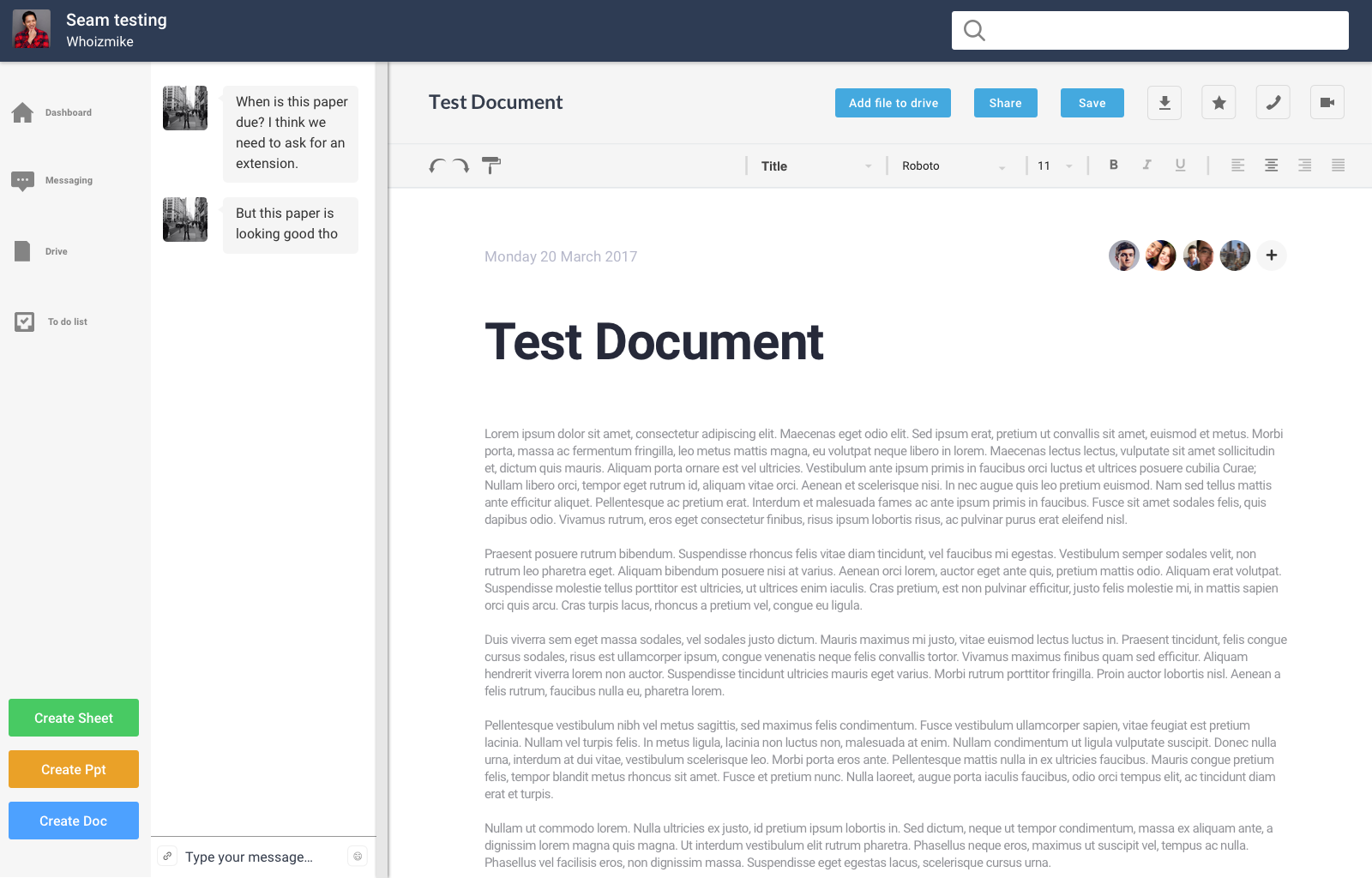Click the redo arrow icon
The width and height of the screenshot is (1372, 878).
pyautogui.click(x=461, y=165)
